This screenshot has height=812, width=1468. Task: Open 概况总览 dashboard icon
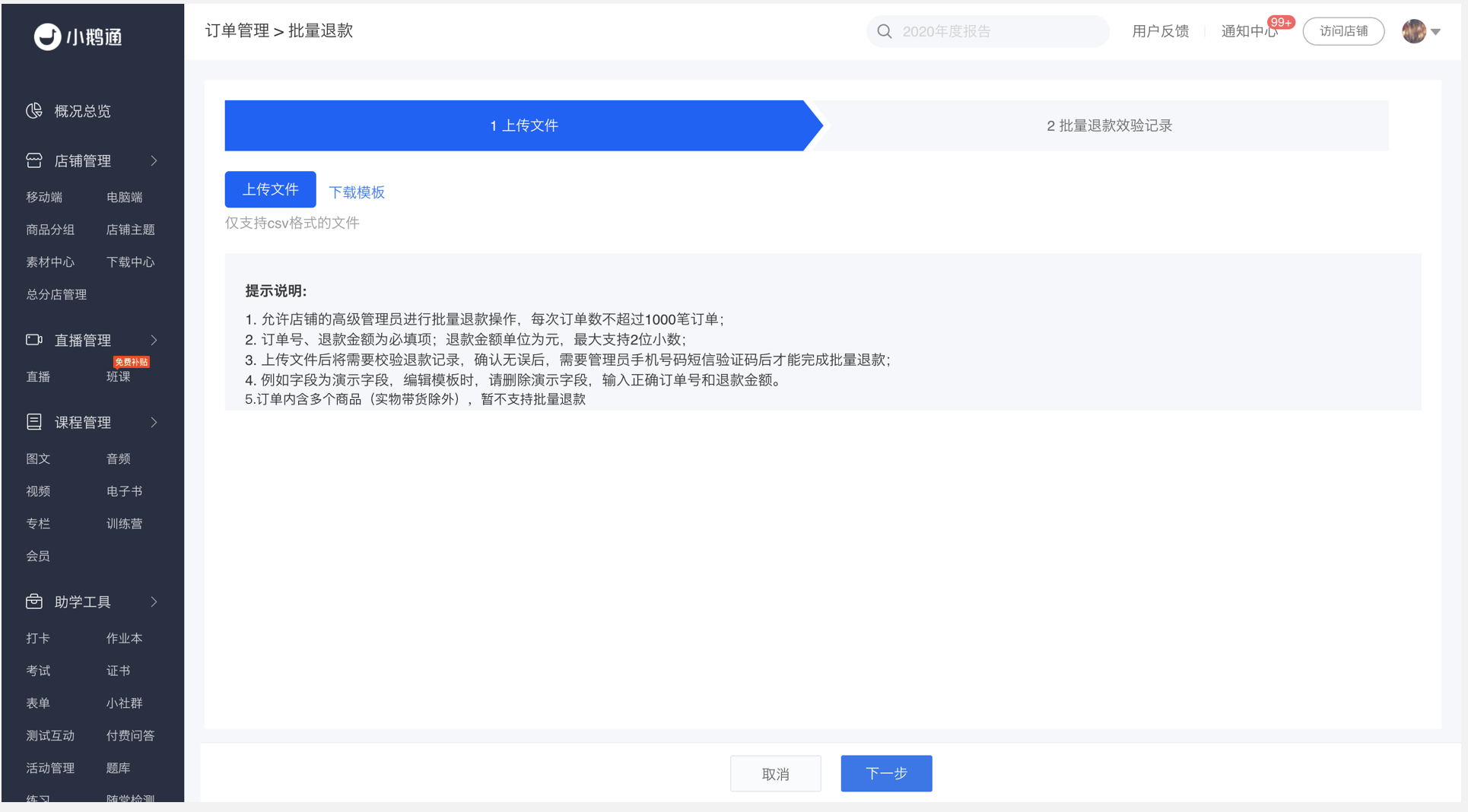tap(34, 111)
